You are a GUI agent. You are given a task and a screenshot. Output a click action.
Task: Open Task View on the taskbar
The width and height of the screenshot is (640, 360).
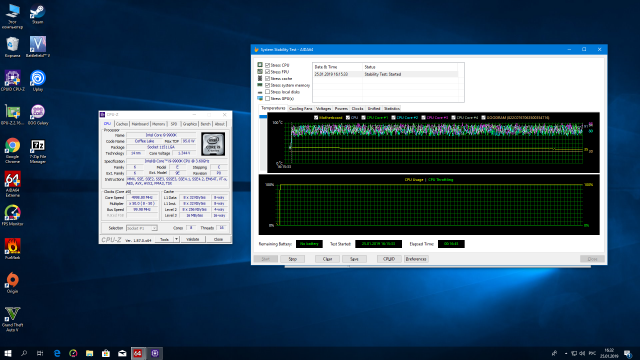click(x=40, y=353)
